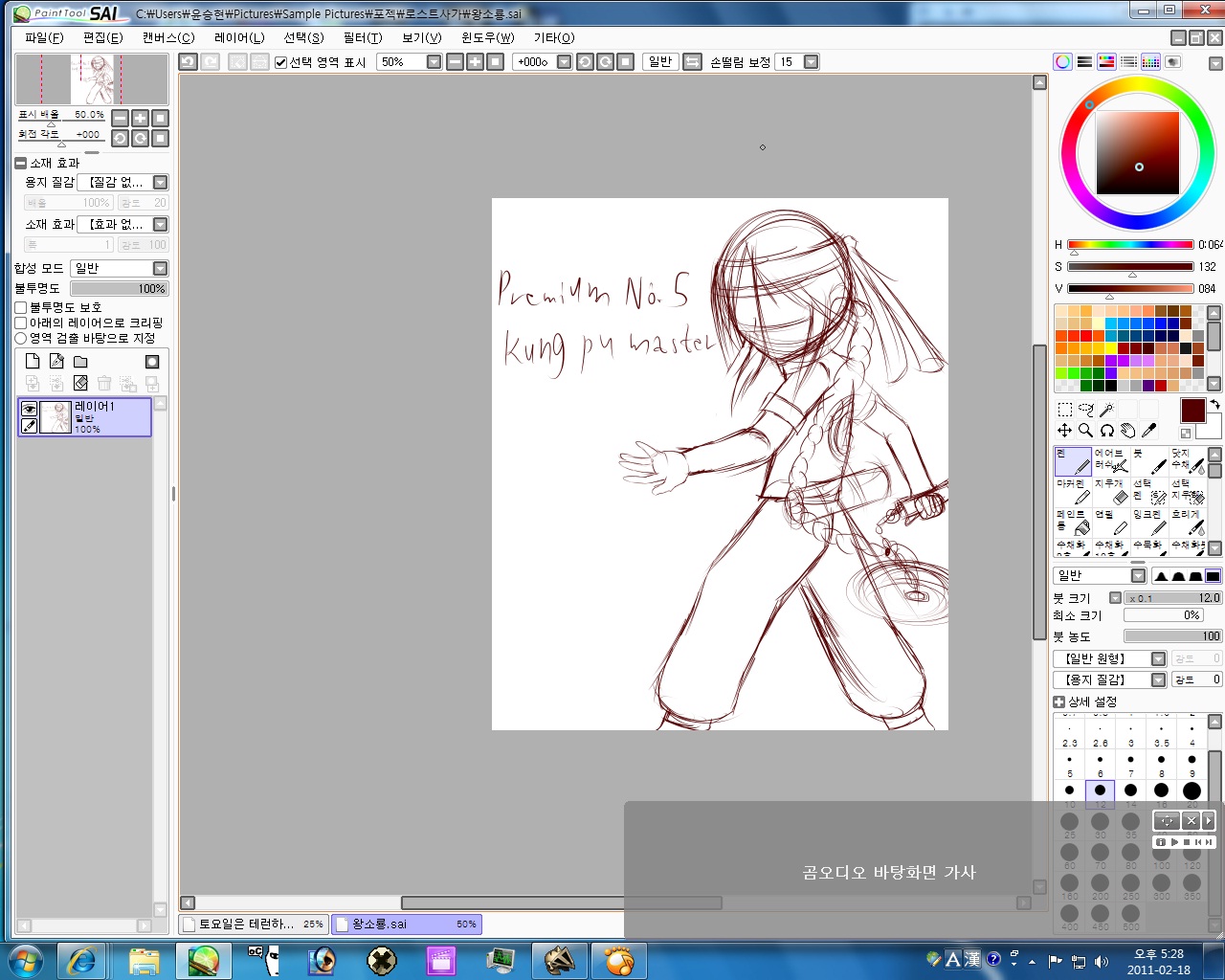Select 영역 검출 바탕으로 지정 radio
Screen dimensions: 1225x980
click(21, 339)
